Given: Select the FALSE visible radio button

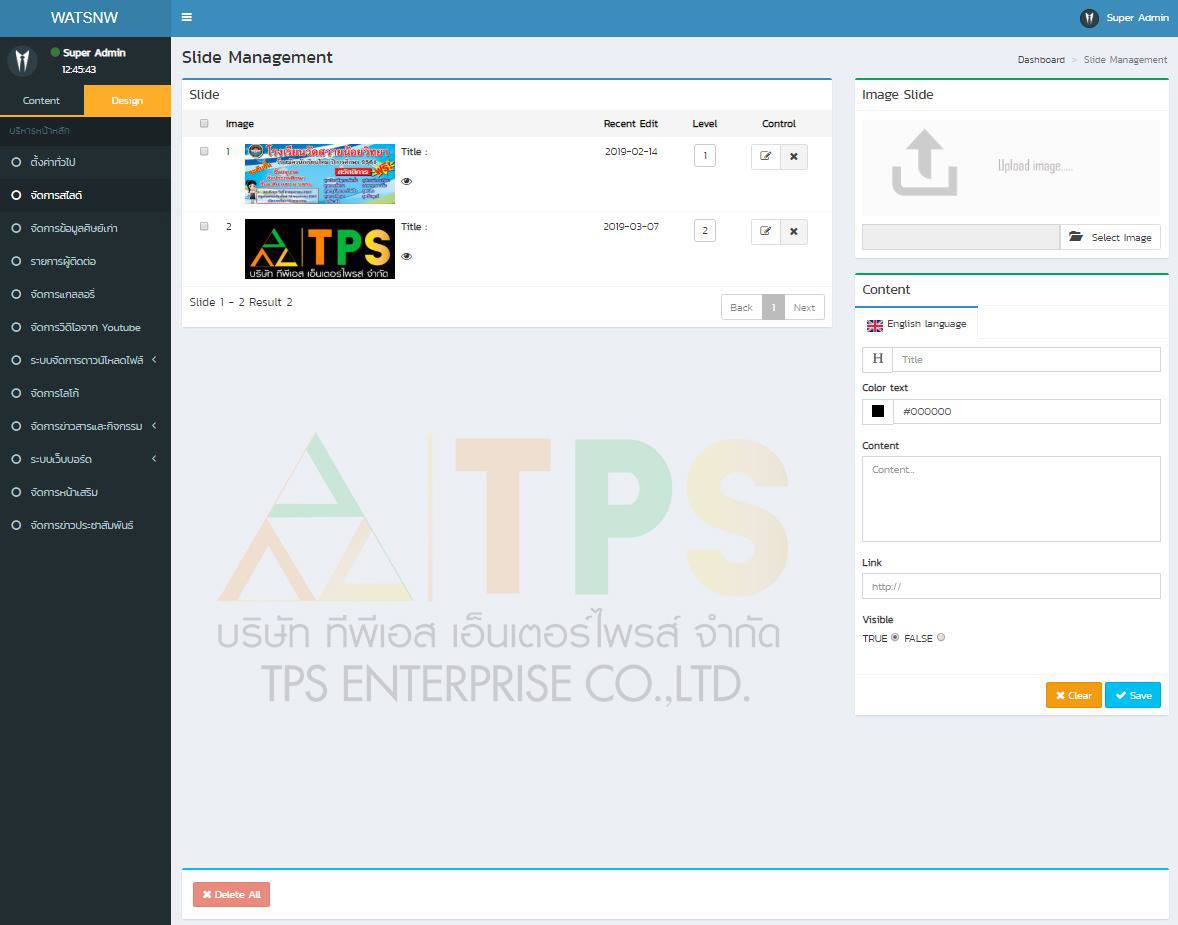Looking at the screenshot, I should tap(941, 637).
